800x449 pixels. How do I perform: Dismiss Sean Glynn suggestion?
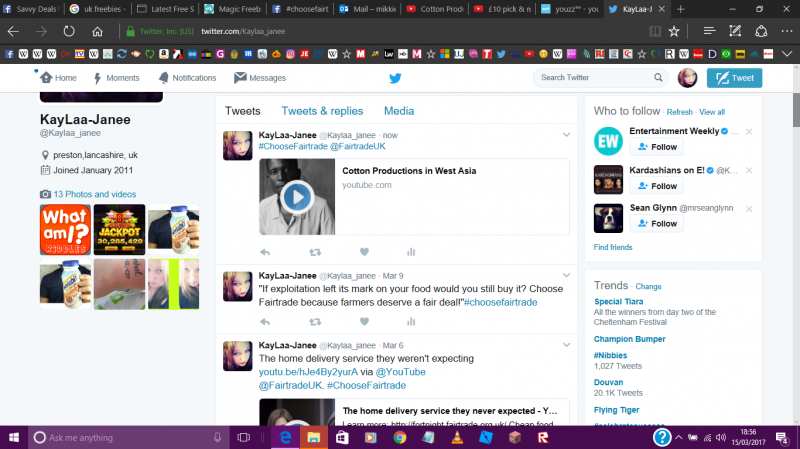tap(749, 209)
